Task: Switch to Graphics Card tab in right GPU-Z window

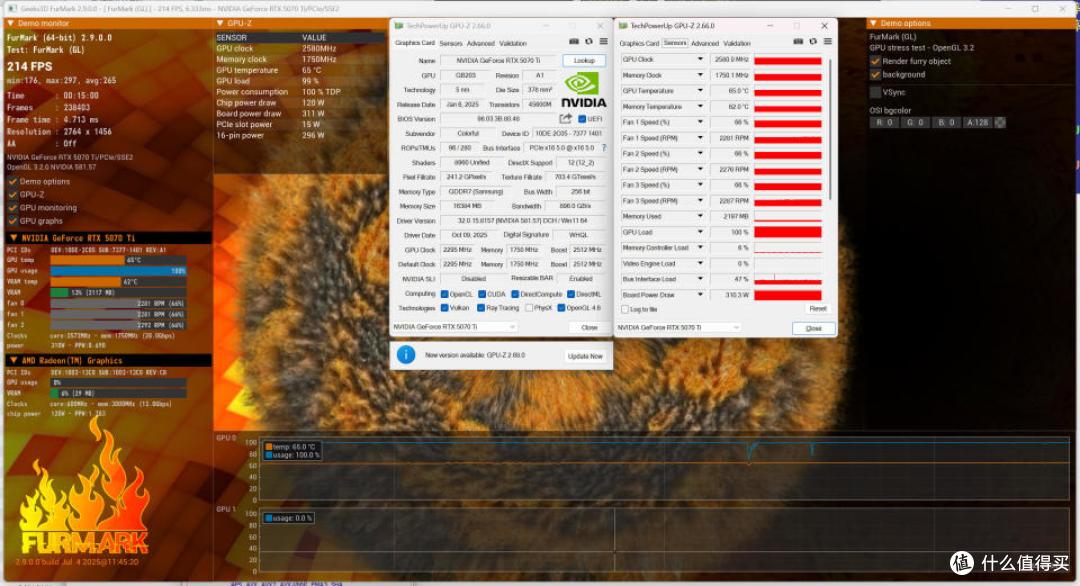Action: pos(639,43)
